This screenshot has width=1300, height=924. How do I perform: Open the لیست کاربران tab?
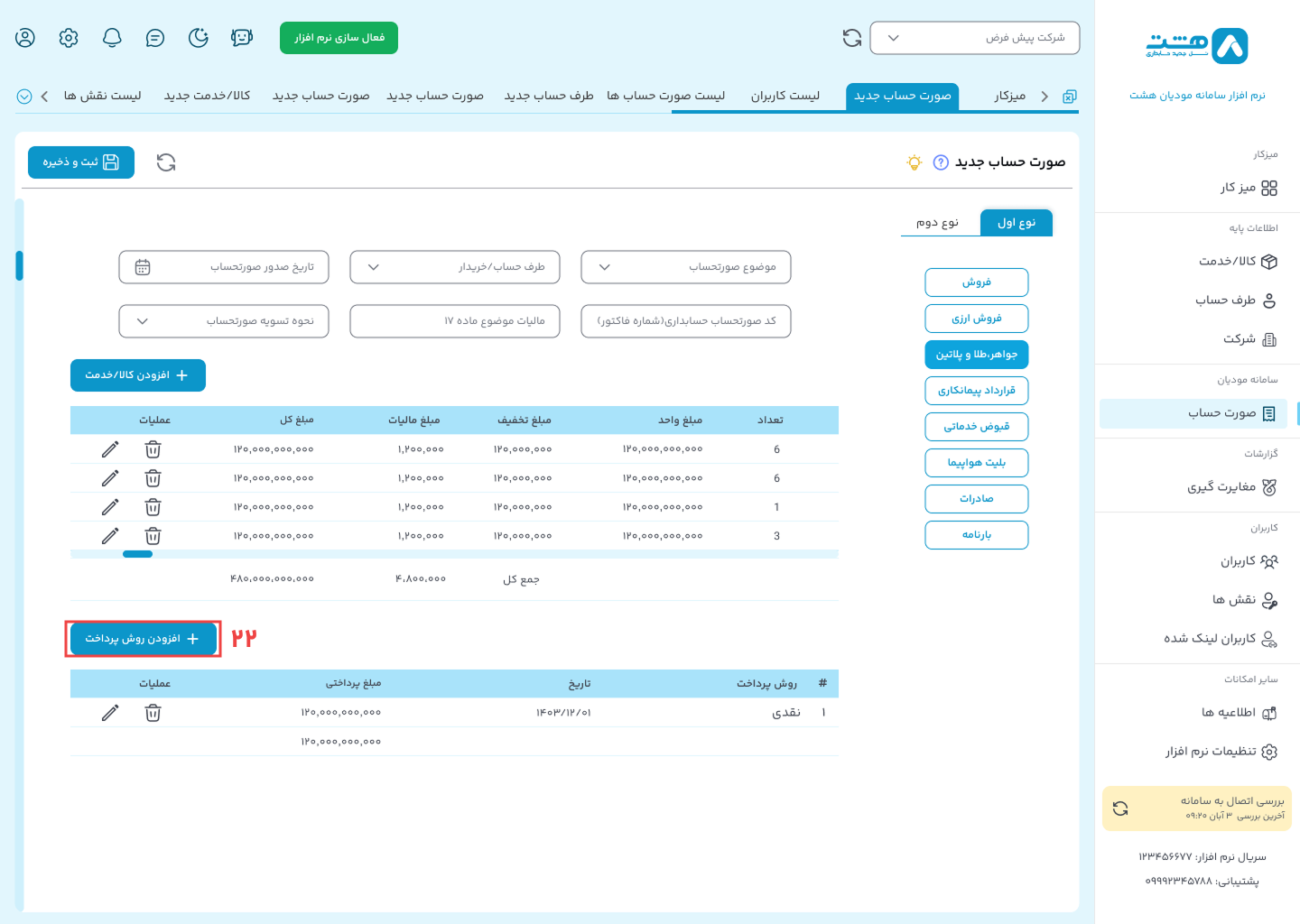click(x=785, y=96)
